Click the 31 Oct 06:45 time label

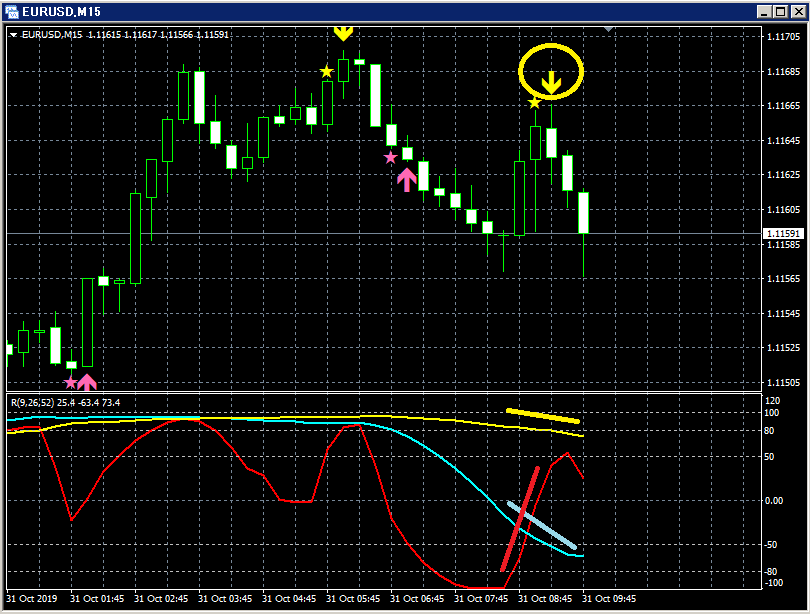417,599
